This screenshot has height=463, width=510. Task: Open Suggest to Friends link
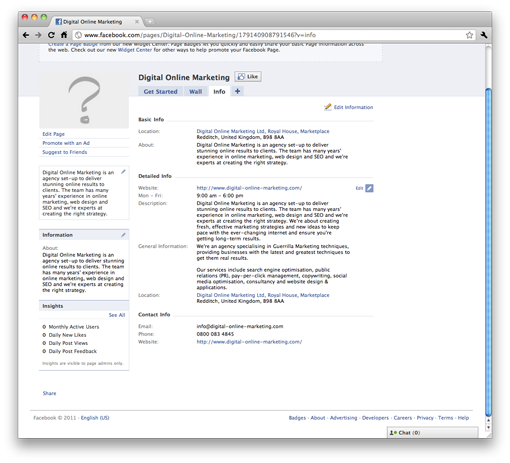coord(65,152)
